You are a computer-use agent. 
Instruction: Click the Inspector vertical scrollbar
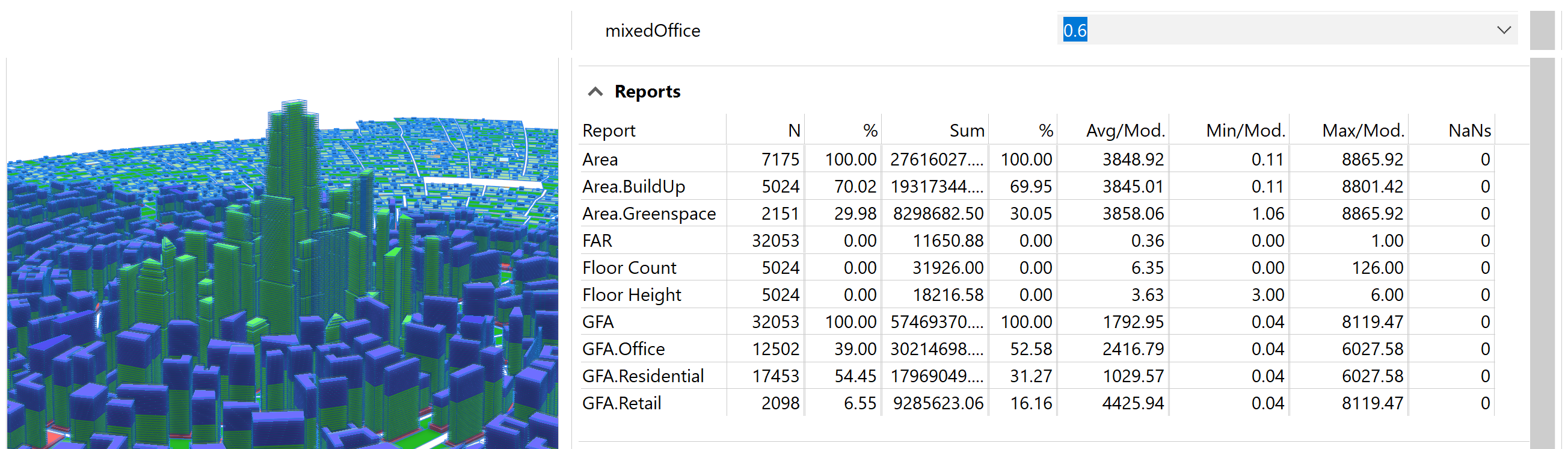[x=1542, y=253]
